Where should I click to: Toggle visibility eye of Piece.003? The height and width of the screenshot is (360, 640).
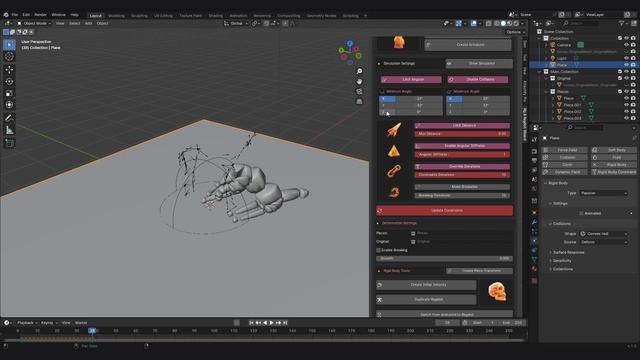click(x=626, y=118)
